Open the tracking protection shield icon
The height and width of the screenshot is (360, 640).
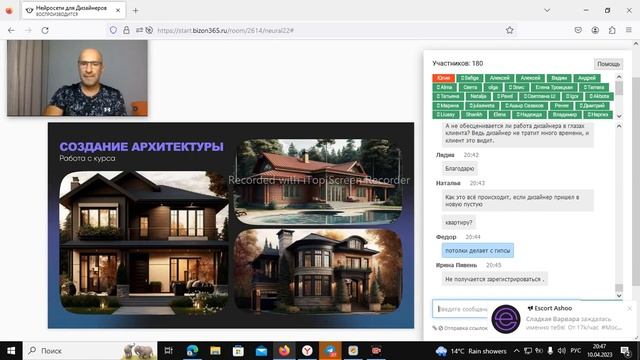[113, 30]
